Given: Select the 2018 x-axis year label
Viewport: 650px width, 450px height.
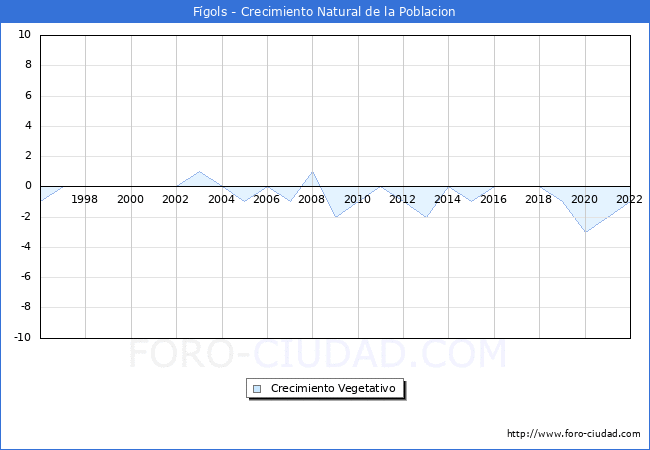Looking at the screenshot, I should tap(538, 199).
